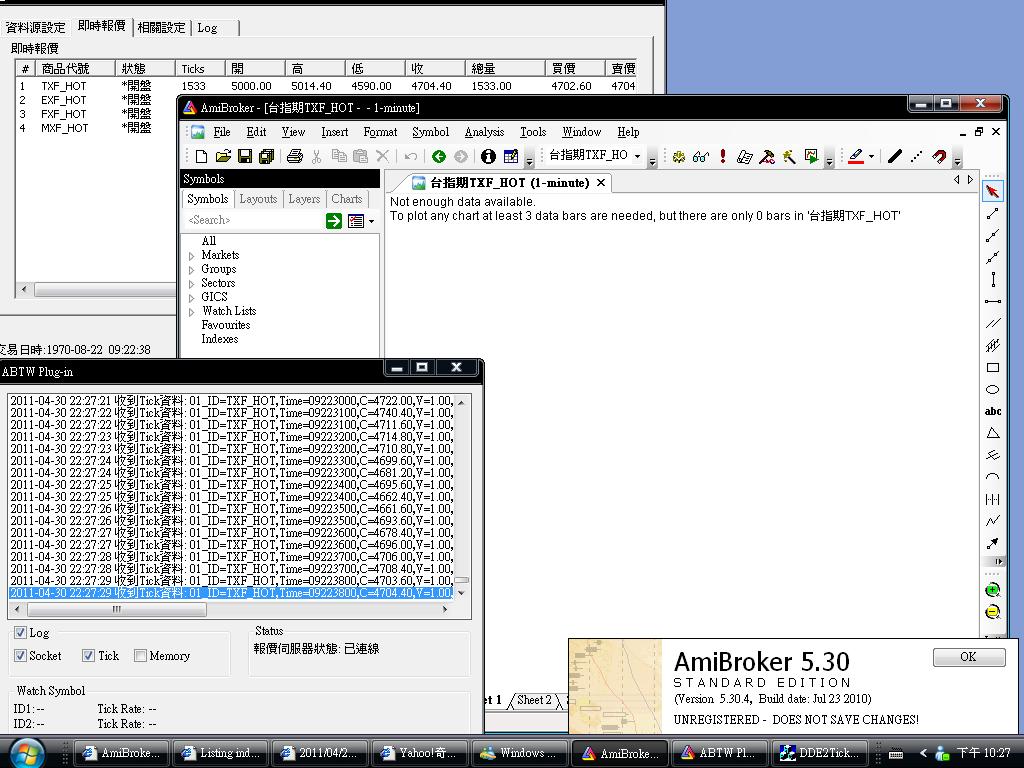Toggle the Tick checkbox
This screenshot has width=1024, height=768.
(89, 656)
